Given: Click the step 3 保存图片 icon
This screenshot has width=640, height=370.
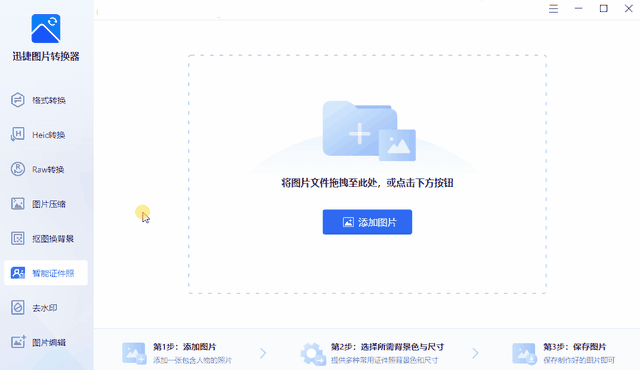Looking at the screenshot, I should click(x=524, y=353).
